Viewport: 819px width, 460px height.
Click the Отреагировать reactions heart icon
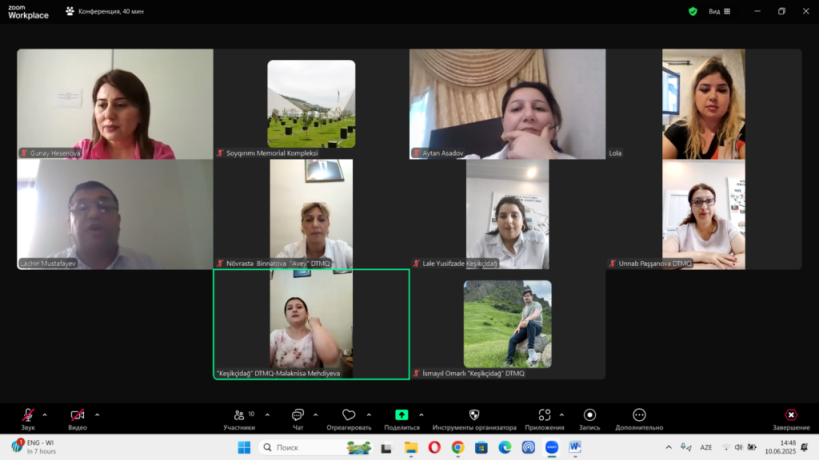(x=348, y=415)
